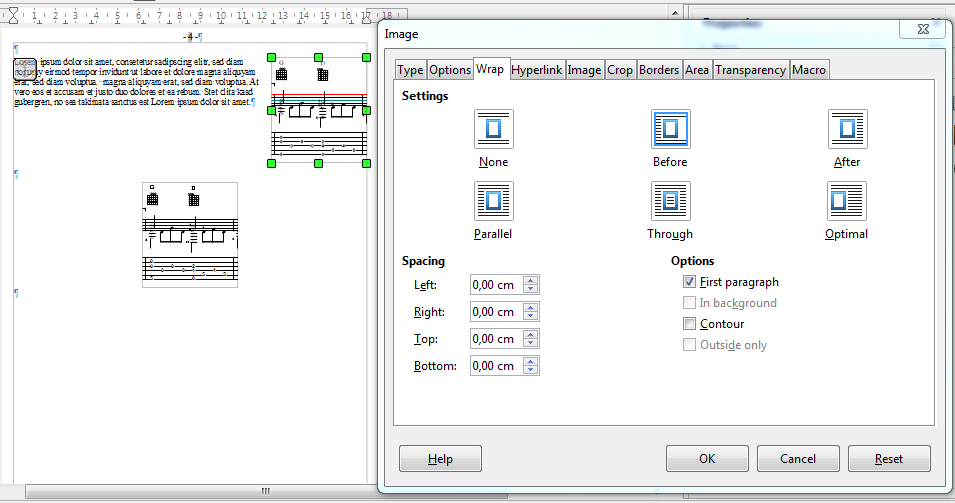Increase Top spacing with up arrow
This screenshot has height=503, width=955.
(530, 335)
